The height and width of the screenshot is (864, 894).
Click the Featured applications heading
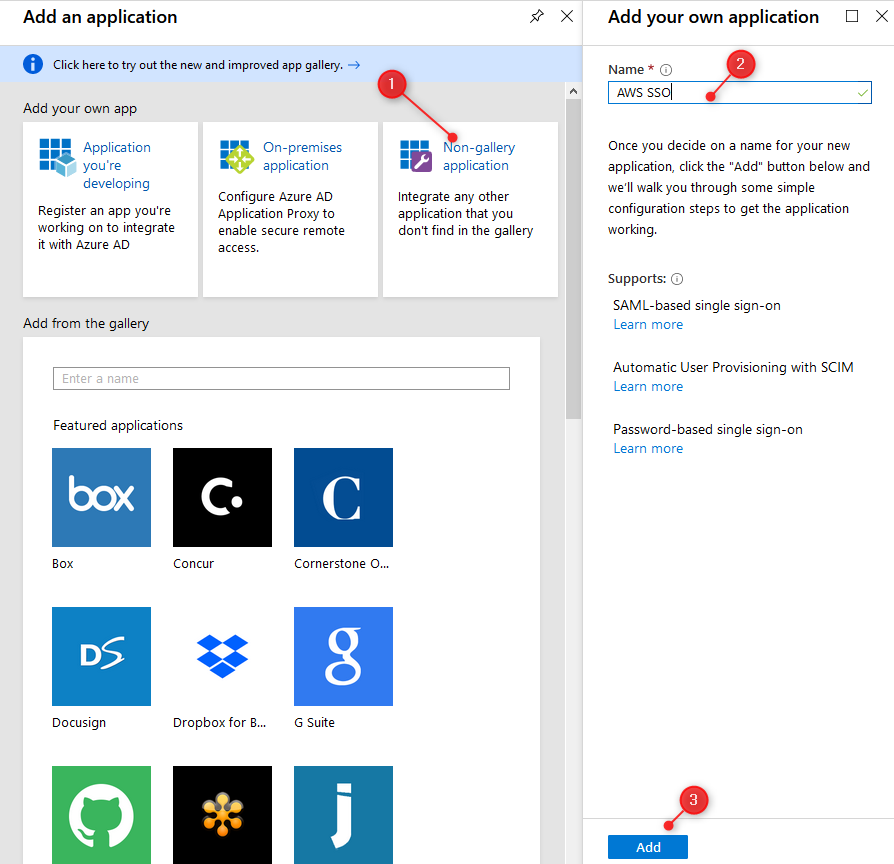(118, 425)
